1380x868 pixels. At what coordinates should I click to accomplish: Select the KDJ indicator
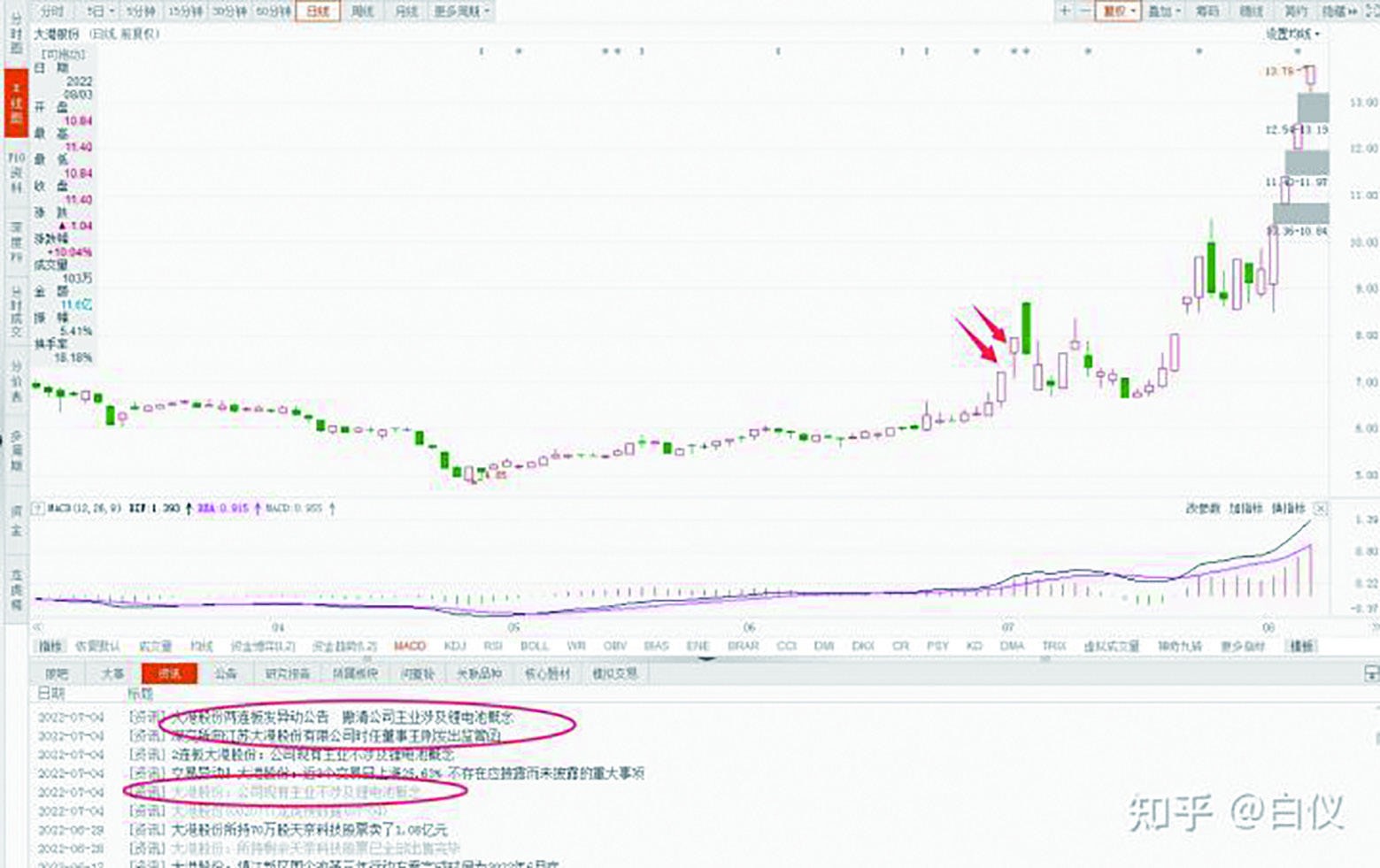pos(455,647)
